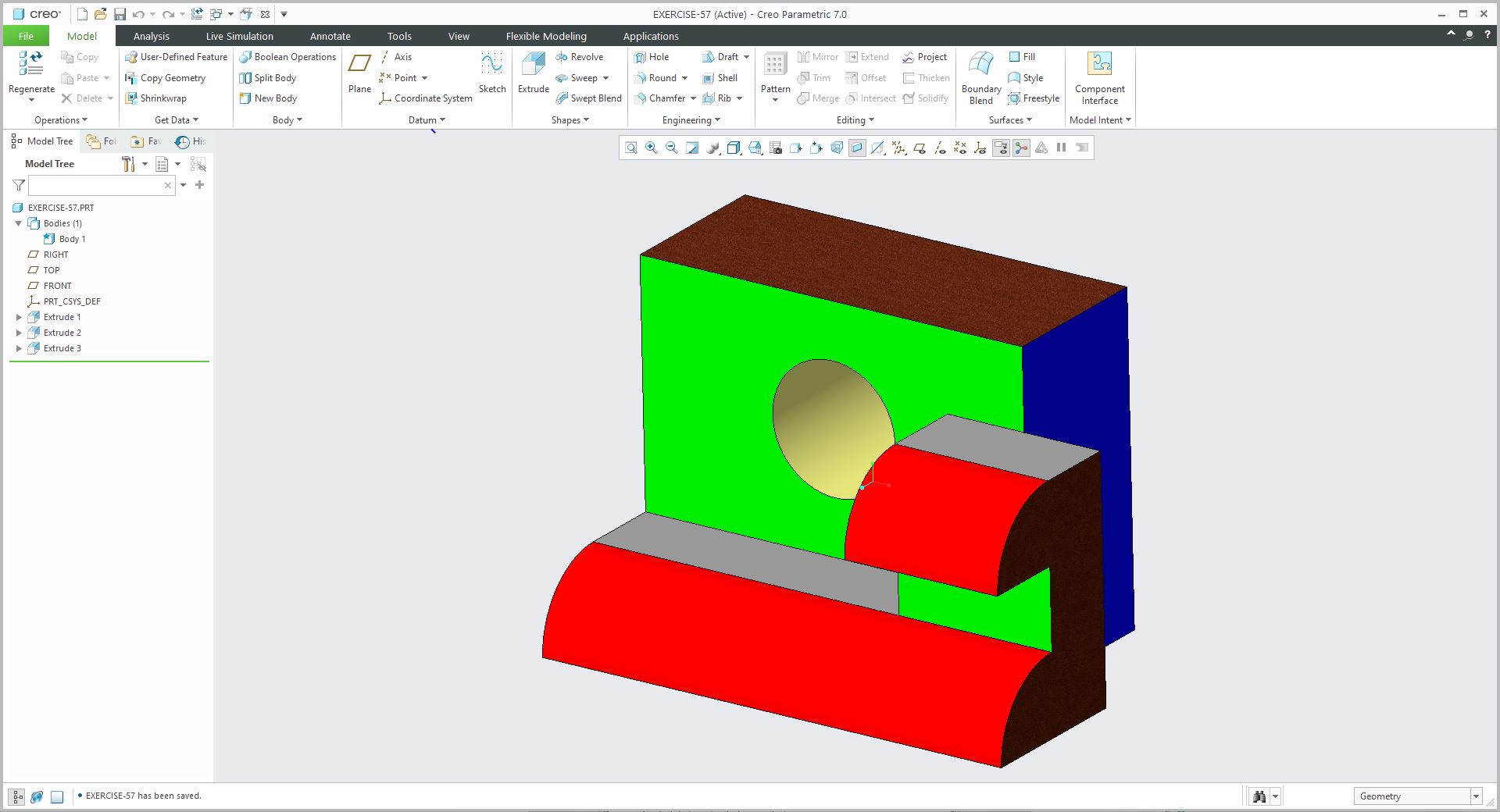This screenshot has height=812, width=1500.
Task: Switch to the Analysis ribbon tab
Action: pyautogui.click(x=151, y=36)
